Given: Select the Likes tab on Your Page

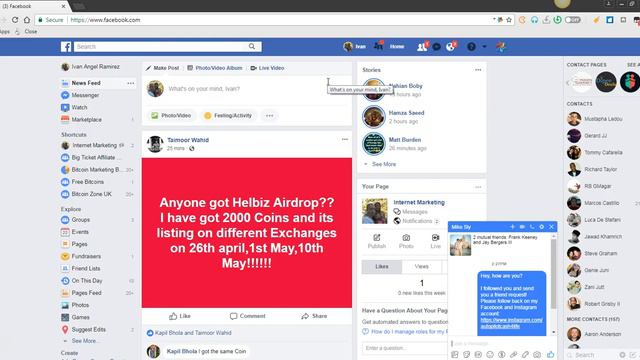Looking at the screenshot, I should [382, 267].
